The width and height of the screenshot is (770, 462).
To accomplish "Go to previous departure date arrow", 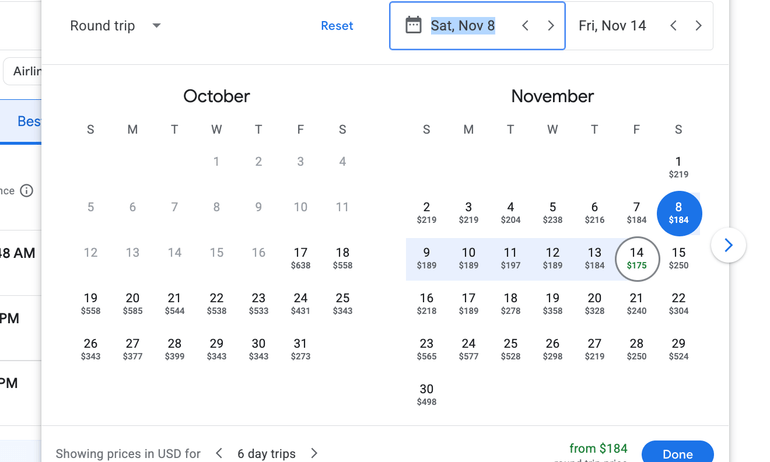I will point(525,26).
